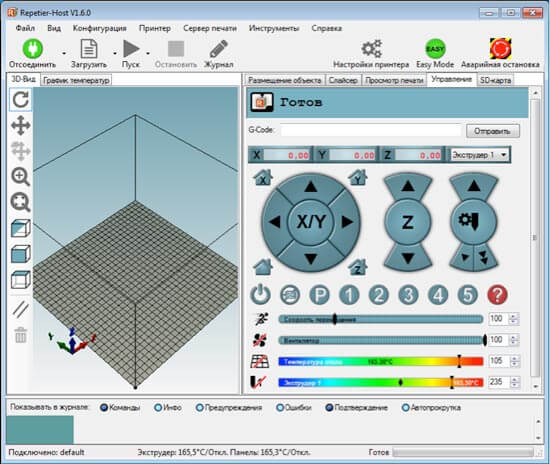Select the zoom in magnifier tool
550x464 pixels.
click(x=20, y=176)
